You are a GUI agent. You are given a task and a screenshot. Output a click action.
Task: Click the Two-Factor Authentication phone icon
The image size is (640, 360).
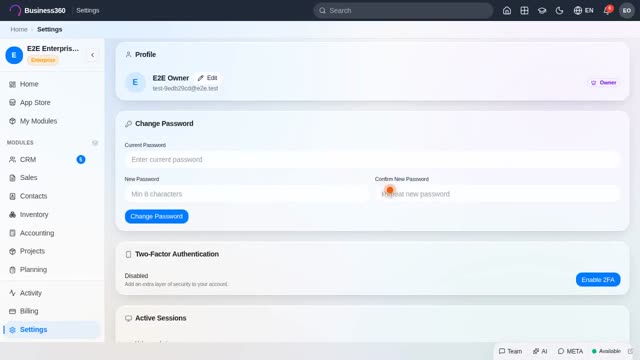pyautogui.click(x=128, y=254)
